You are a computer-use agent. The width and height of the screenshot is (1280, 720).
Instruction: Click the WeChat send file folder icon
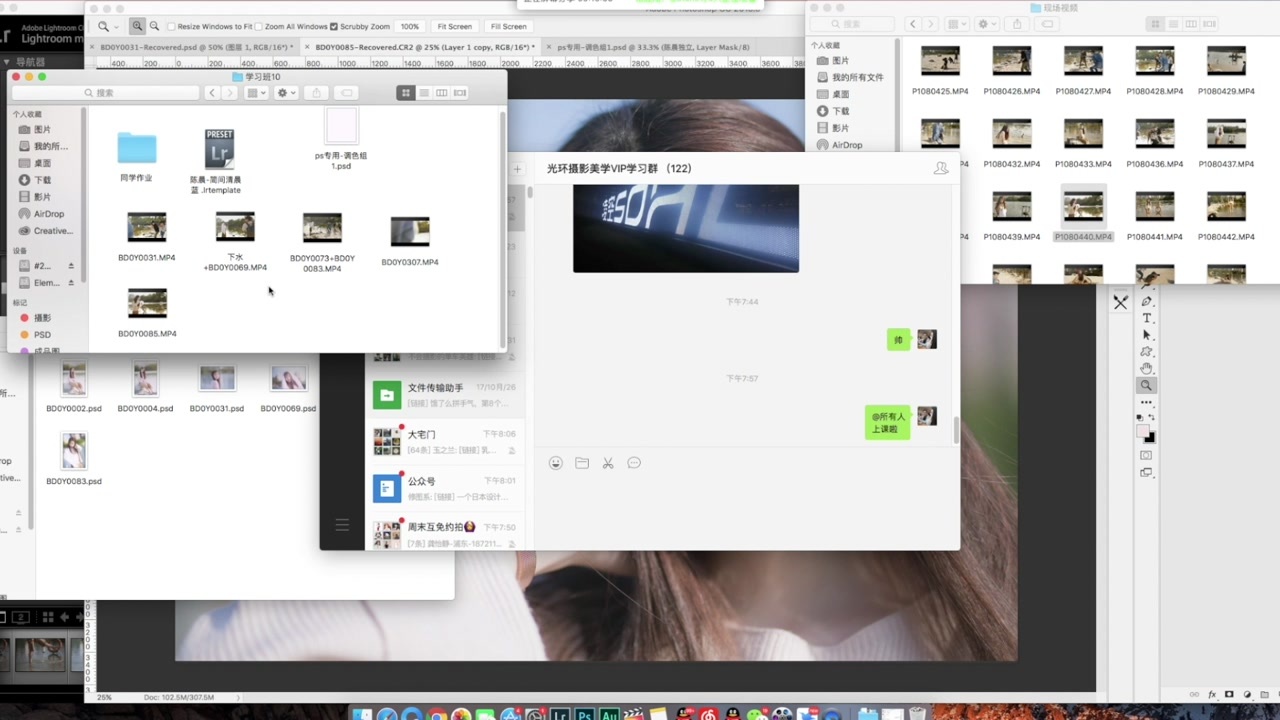click(582, 463)
